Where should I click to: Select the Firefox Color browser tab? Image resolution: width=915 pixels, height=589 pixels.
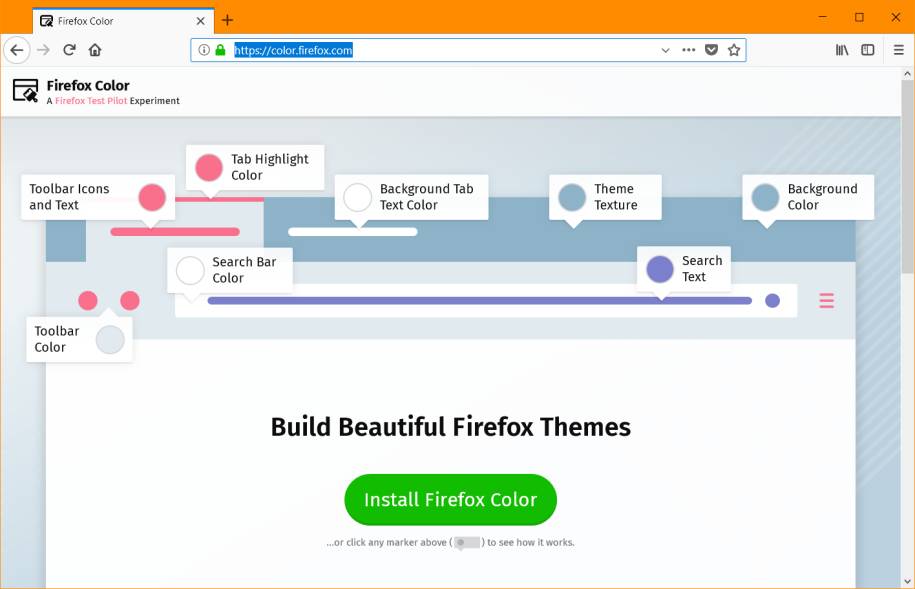point(110,20)
